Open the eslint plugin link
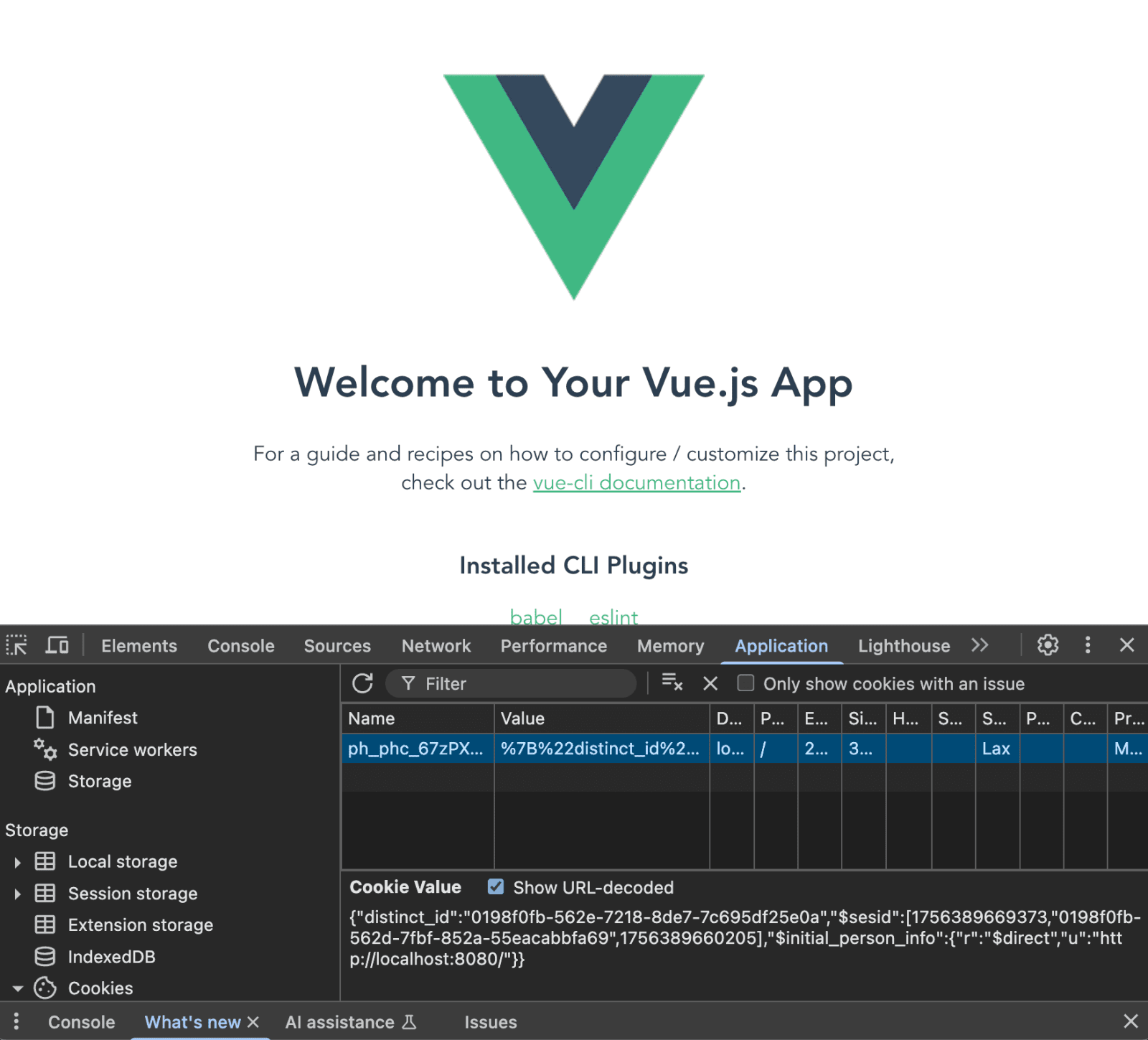The height and width of the screenshot is (1040, 1148). 613,617
